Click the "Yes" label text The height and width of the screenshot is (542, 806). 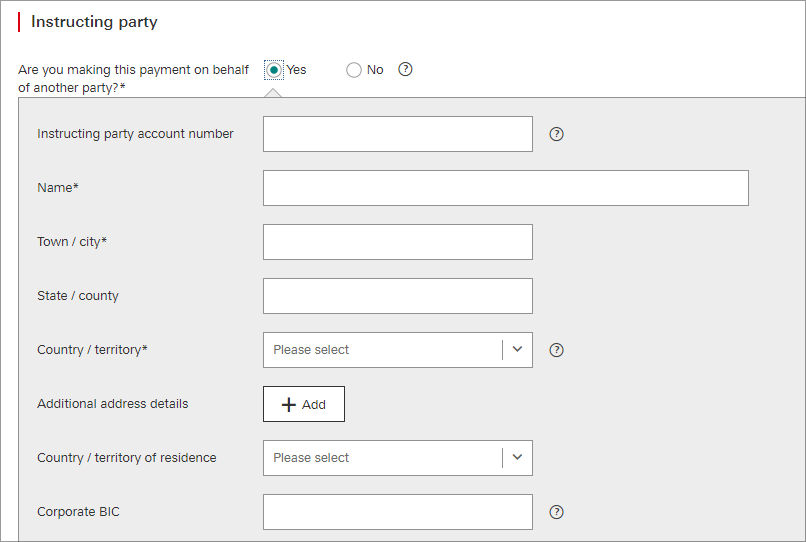pos(297,70)
